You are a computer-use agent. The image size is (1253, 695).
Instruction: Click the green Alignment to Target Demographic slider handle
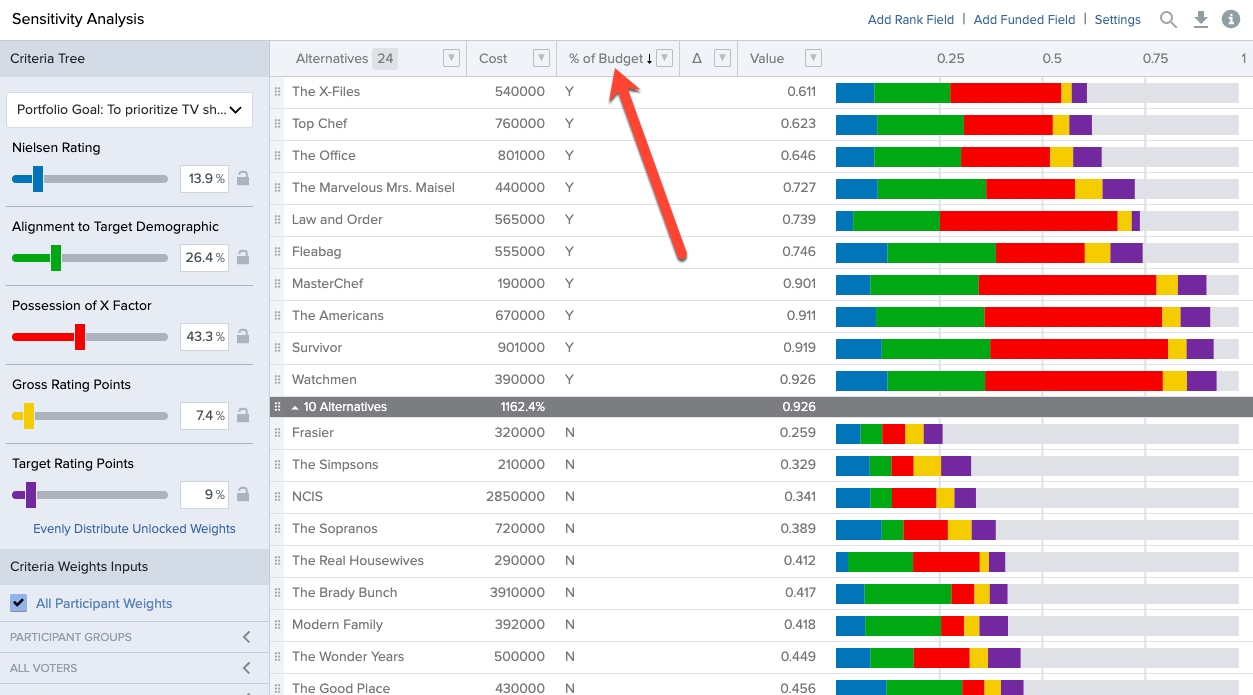point(56,258)
